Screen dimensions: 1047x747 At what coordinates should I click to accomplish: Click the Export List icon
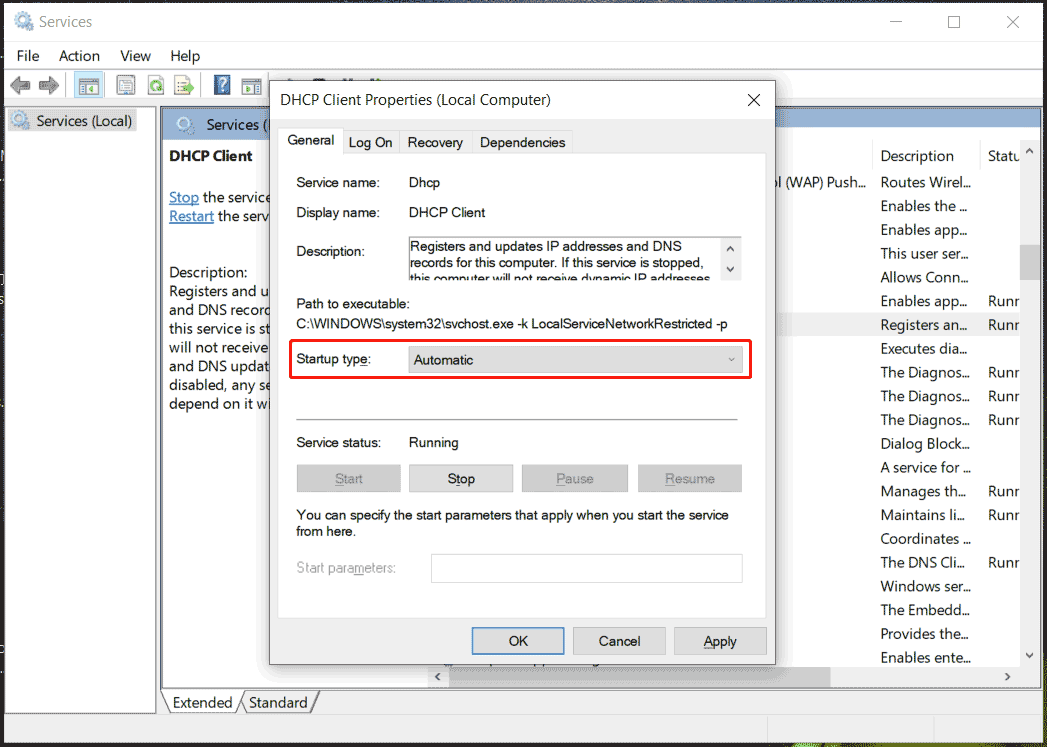coord(183,86)
